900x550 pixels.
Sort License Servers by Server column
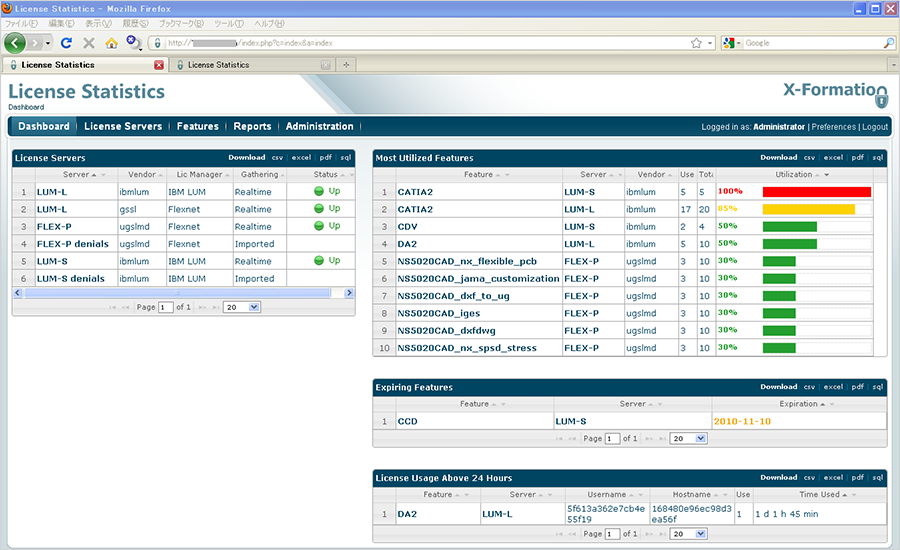(x=76, y=175)
